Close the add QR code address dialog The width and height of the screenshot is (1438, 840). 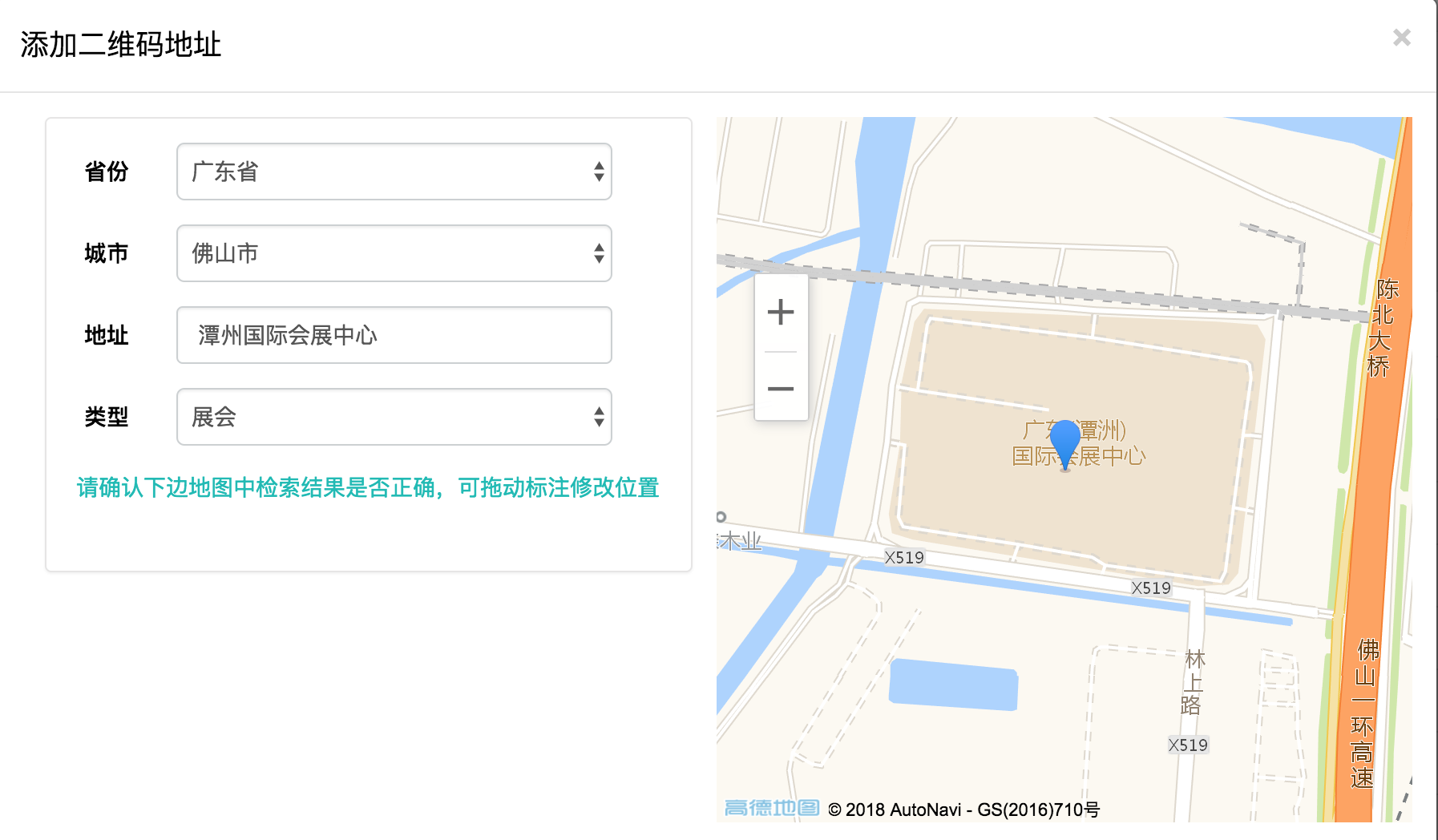pos(1401,38)
